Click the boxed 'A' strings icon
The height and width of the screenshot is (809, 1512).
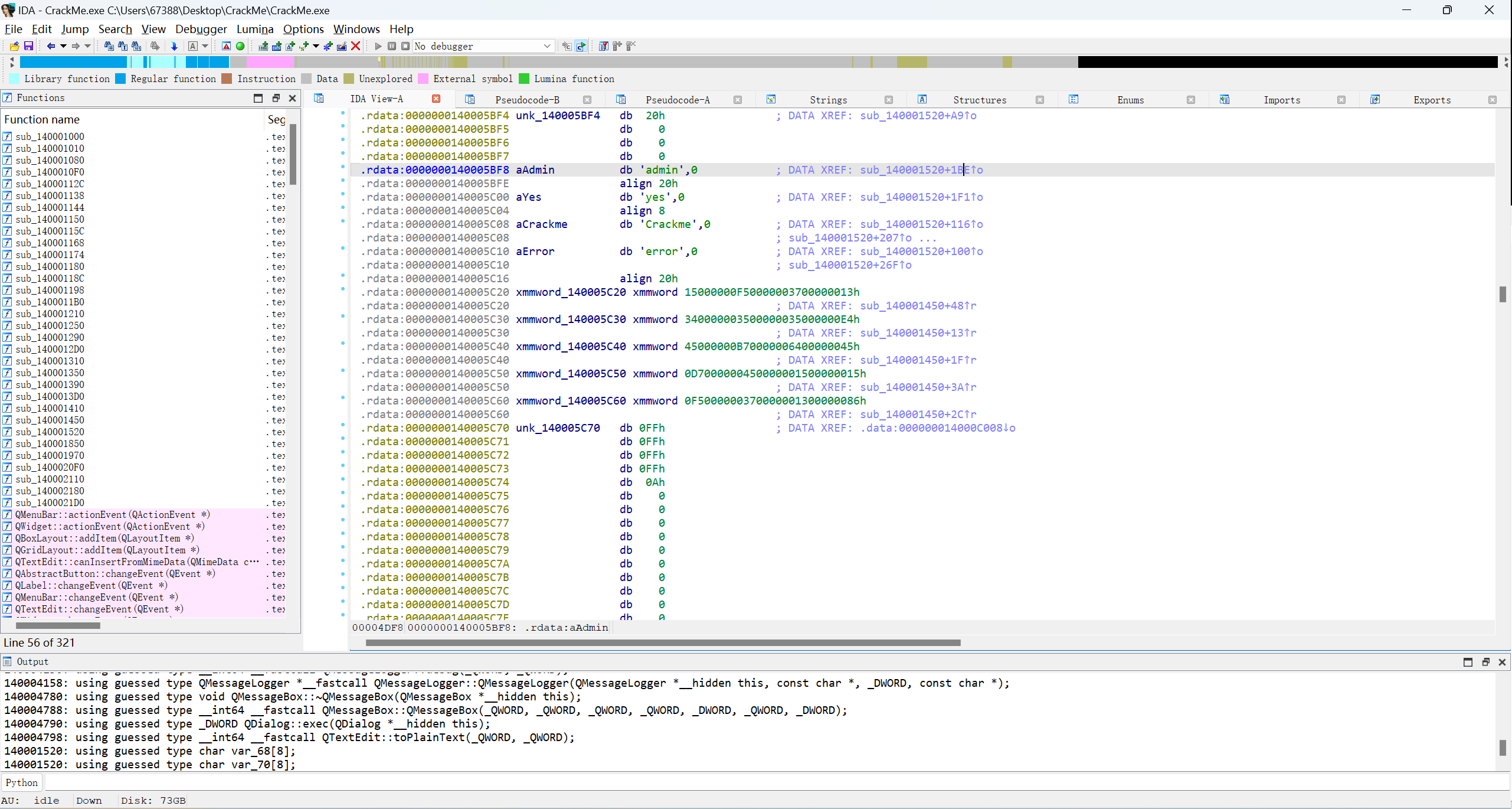point(193,46)
